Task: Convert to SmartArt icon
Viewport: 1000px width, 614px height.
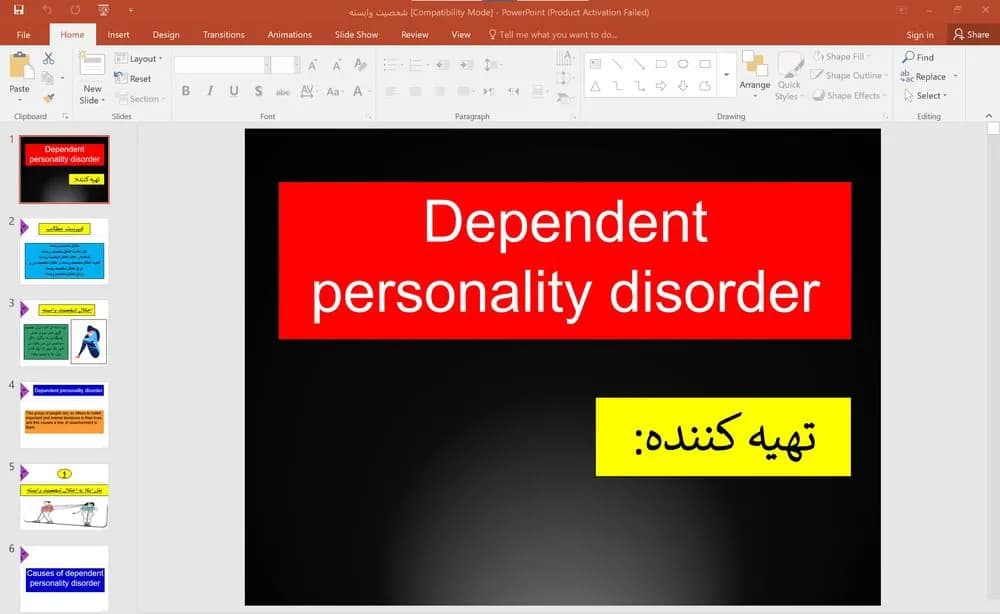Action: click(x=563, y=98)
